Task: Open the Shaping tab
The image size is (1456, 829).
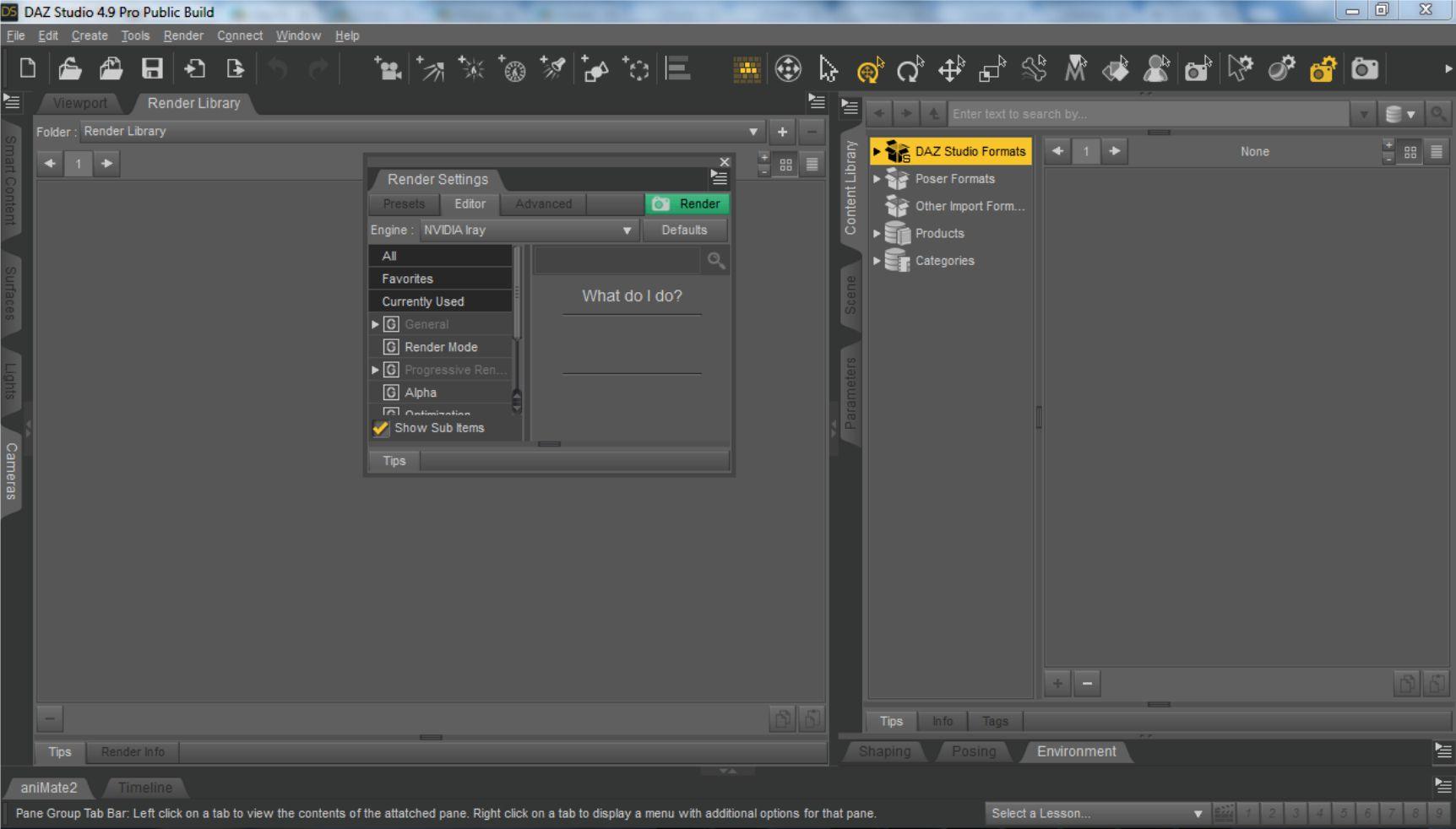Action: (885, 751)
